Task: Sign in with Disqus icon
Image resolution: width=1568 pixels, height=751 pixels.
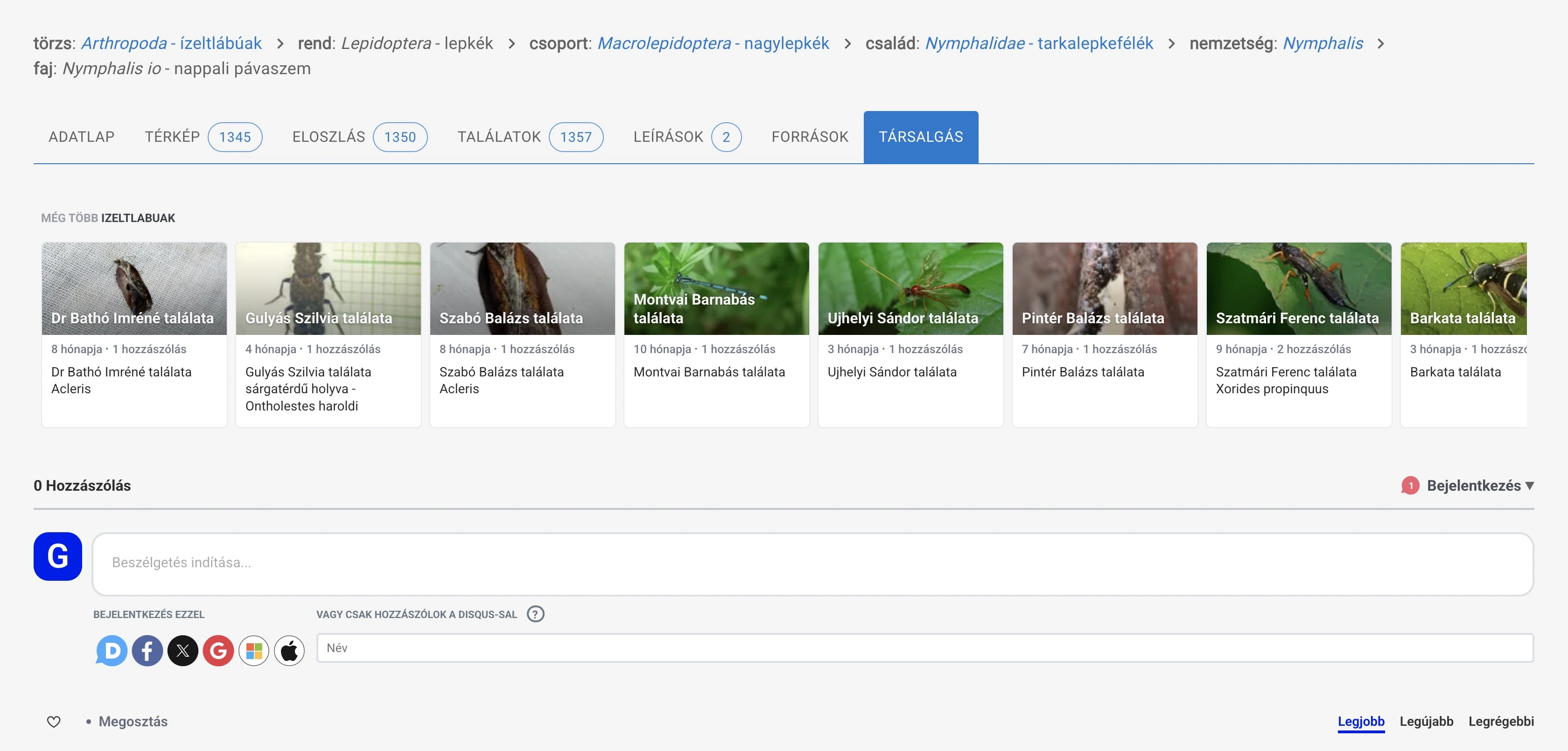Action: tap(112, 651)
